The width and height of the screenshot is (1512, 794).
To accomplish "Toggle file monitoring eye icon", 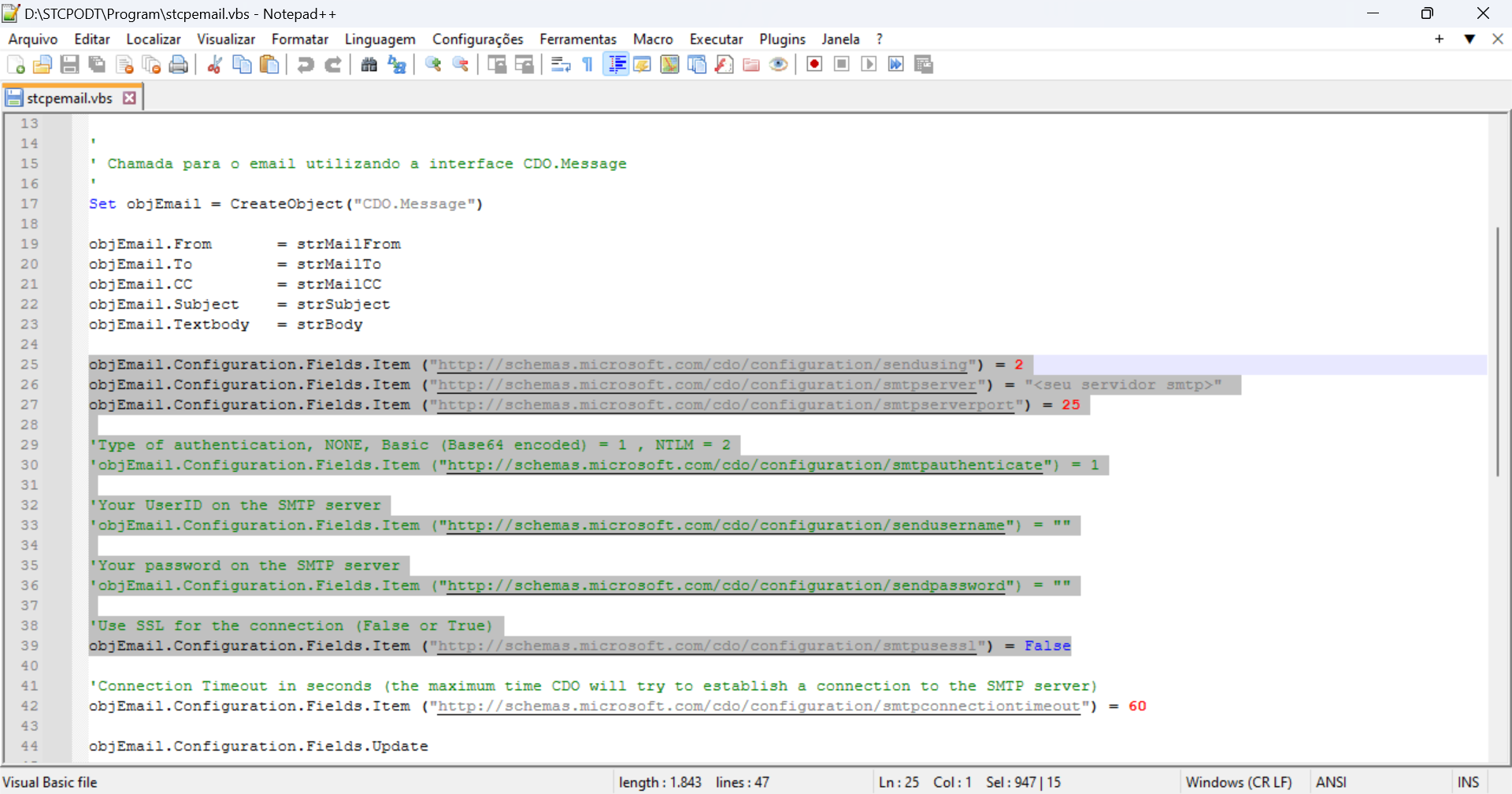I will coord(779,65).
